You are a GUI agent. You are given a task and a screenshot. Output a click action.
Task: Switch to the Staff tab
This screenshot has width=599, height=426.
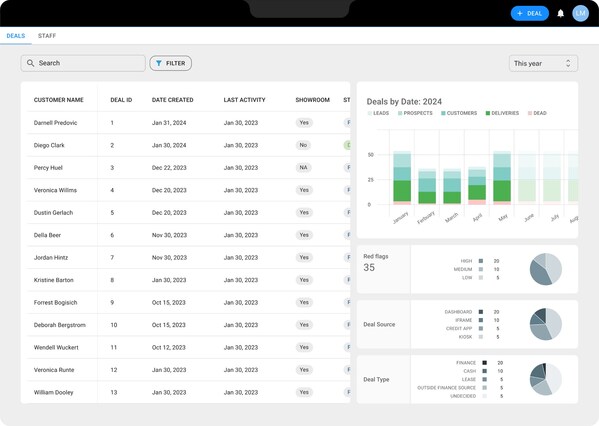pos(47,36)
